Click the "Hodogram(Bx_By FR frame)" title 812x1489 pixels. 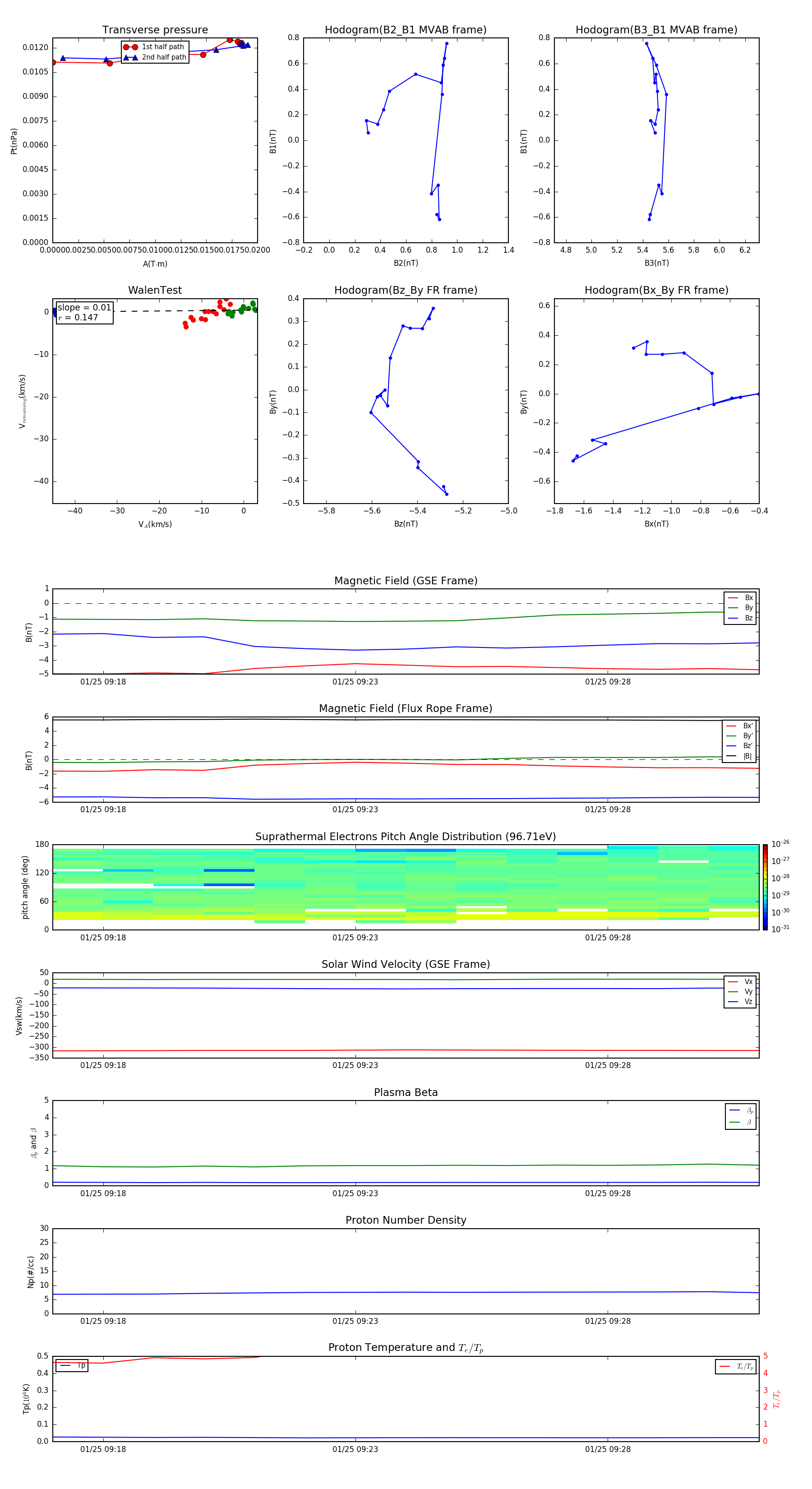tap(656, 290)
